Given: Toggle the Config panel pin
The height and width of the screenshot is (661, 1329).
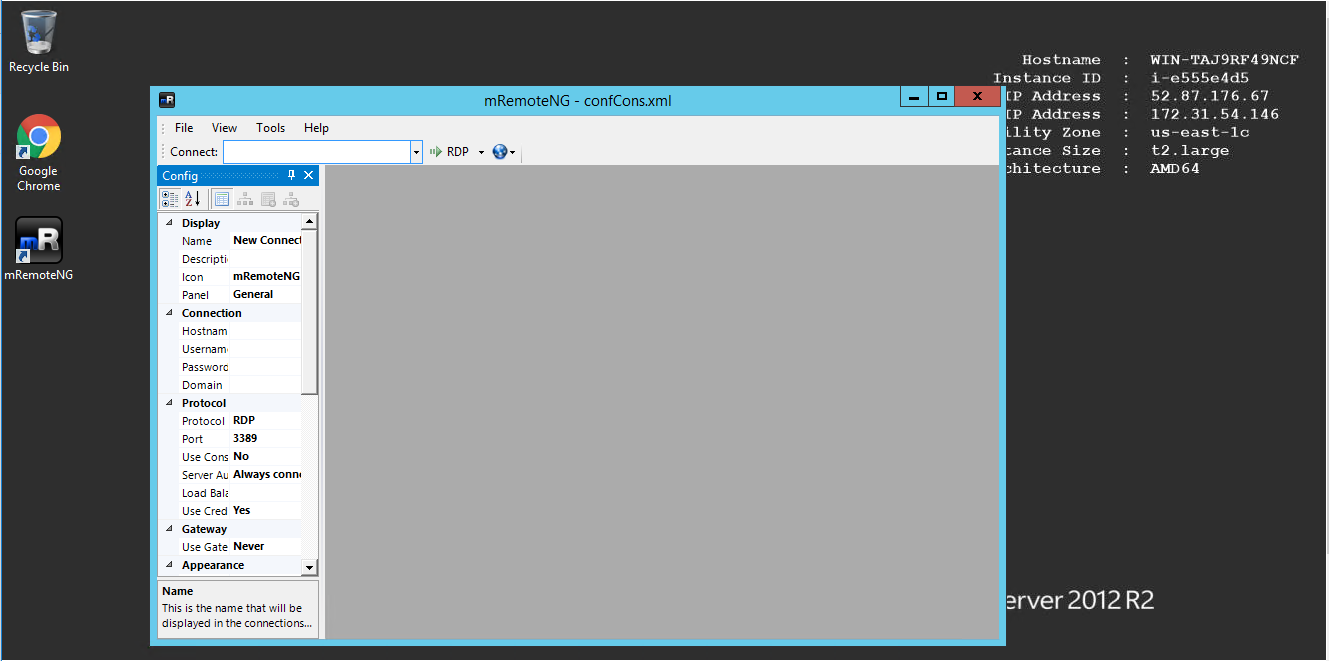Looking at the screenshot, I should pyautogui.click(x=292, y=175).
